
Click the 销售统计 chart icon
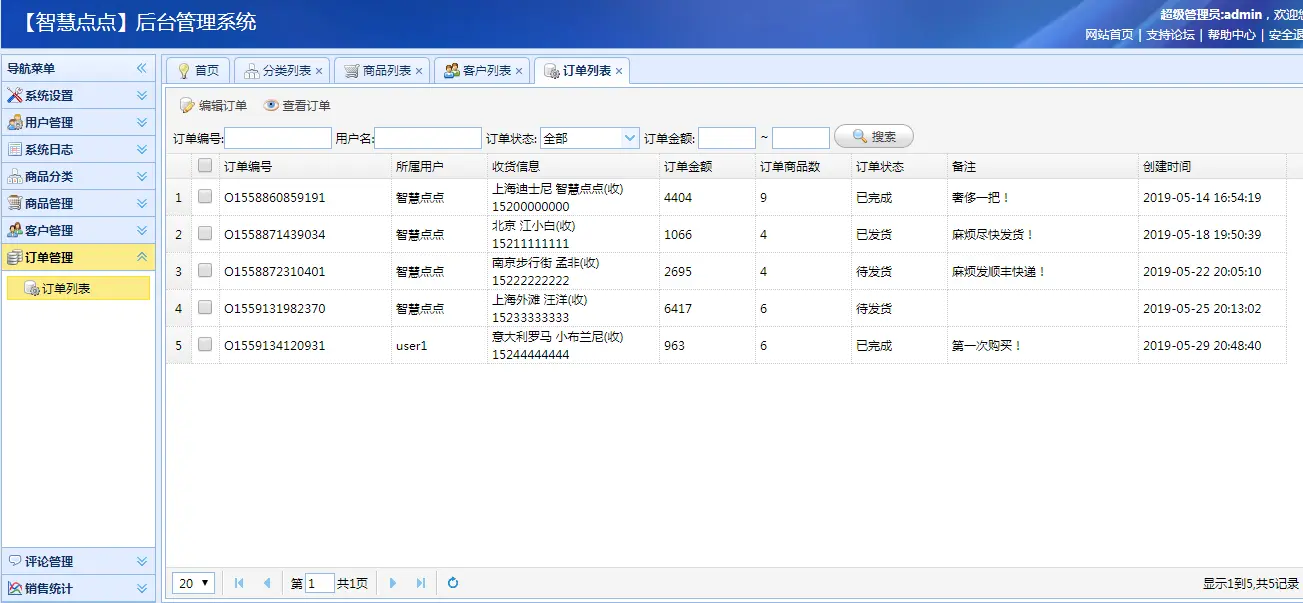15,588
